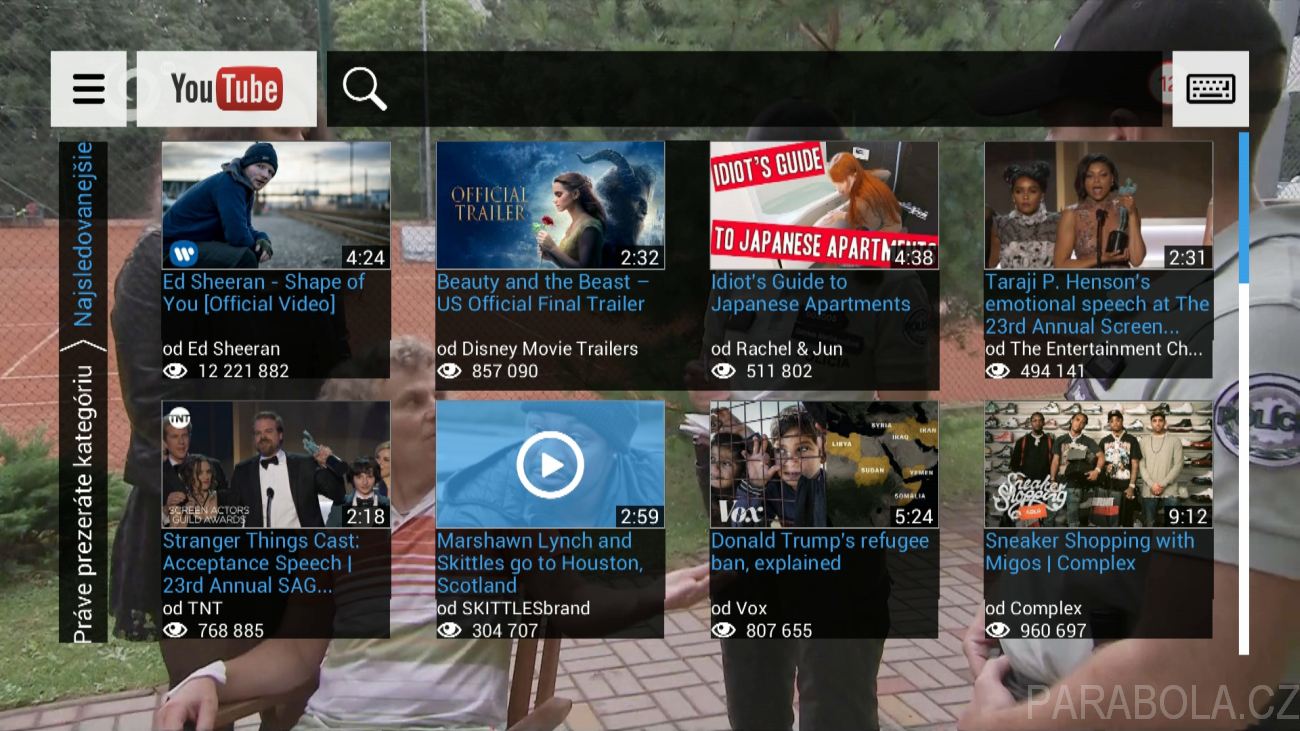Open Stranger Things Cast speech thumbnail

tap(276, 465)
